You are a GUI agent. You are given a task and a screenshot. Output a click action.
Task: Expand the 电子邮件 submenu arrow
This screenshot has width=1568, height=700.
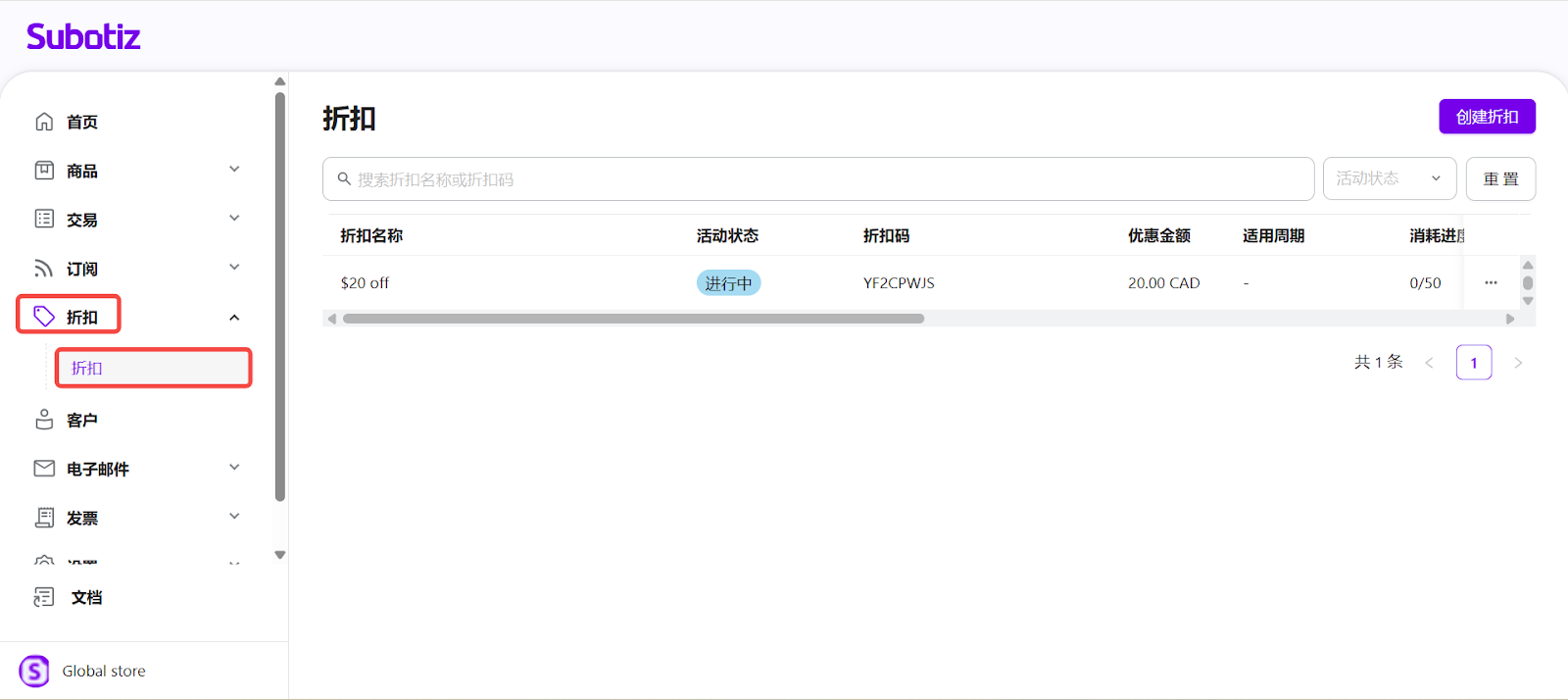pyautogui.click(x=234, y=468)
